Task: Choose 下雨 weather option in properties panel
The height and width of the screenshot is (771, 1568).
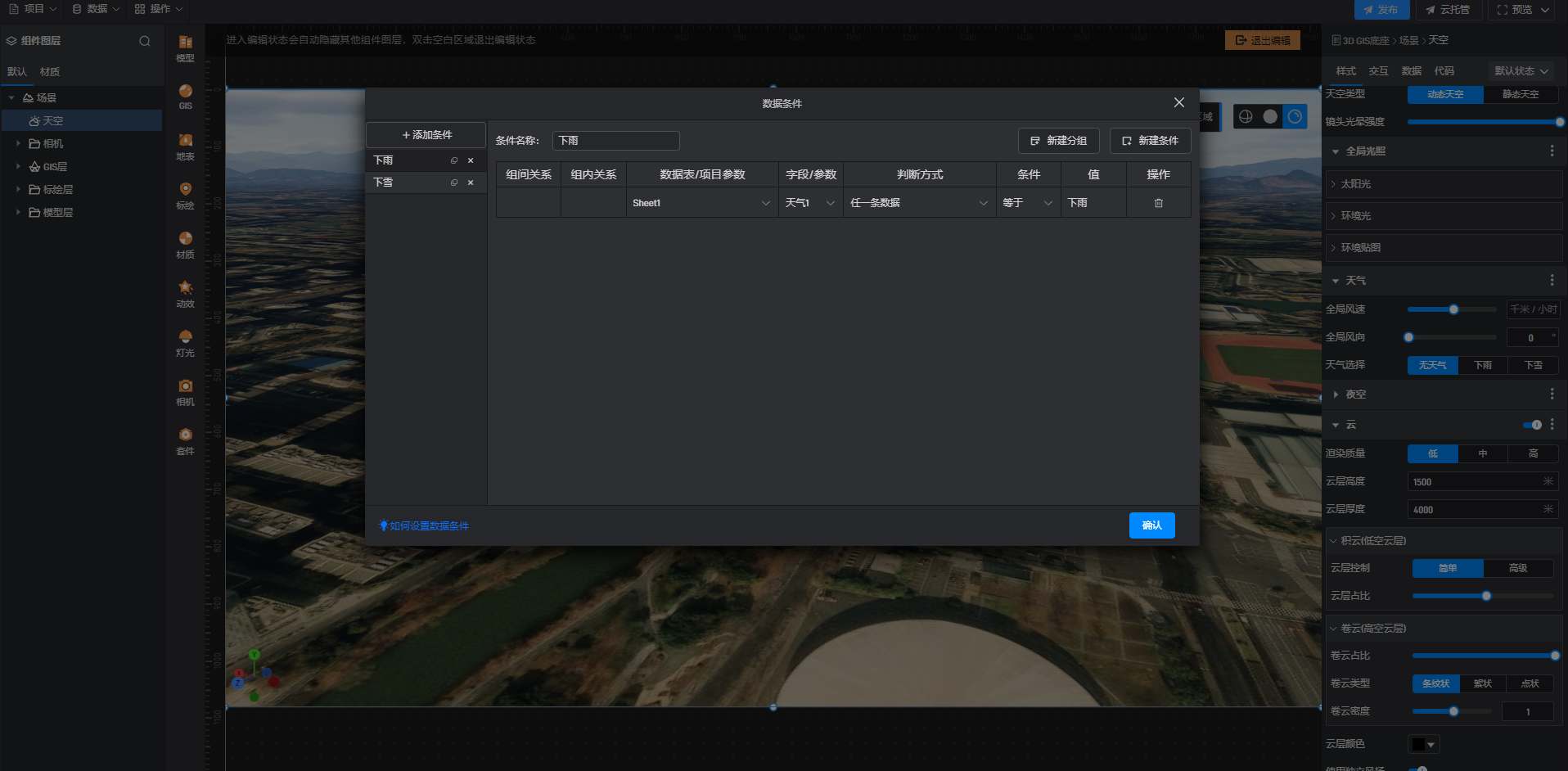Action: (x=1483, y=365)
